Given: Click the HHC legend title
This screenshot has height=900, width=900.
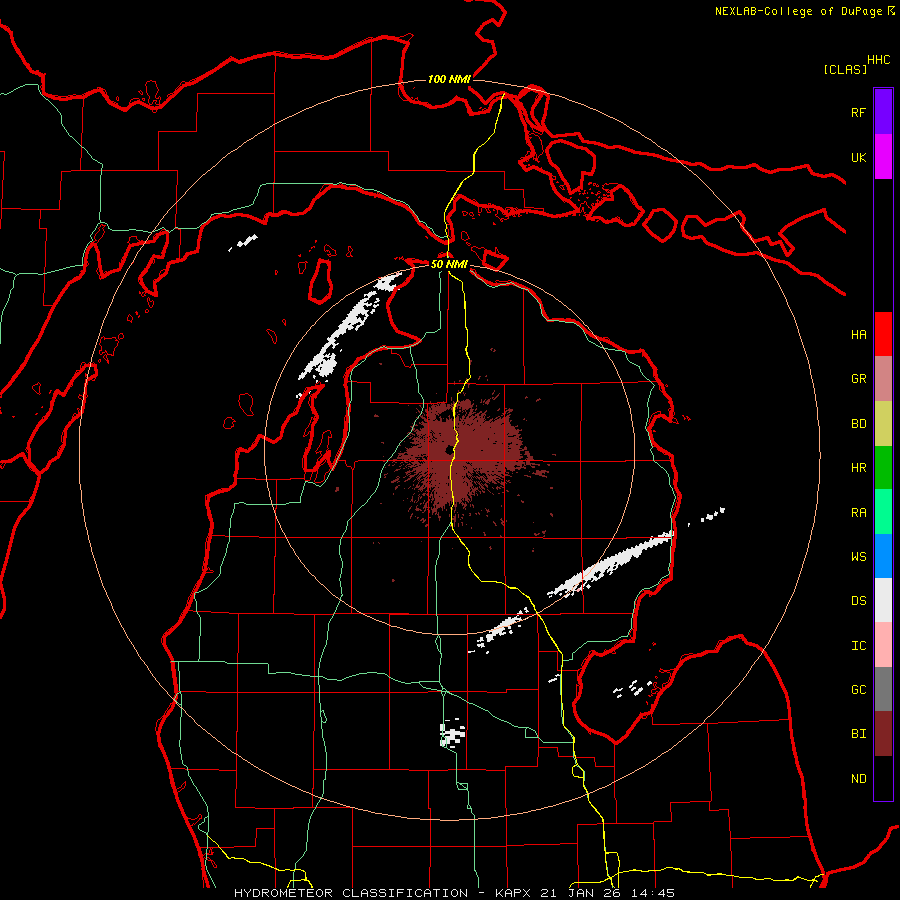Looking at the screenshot, I should 879,60.
